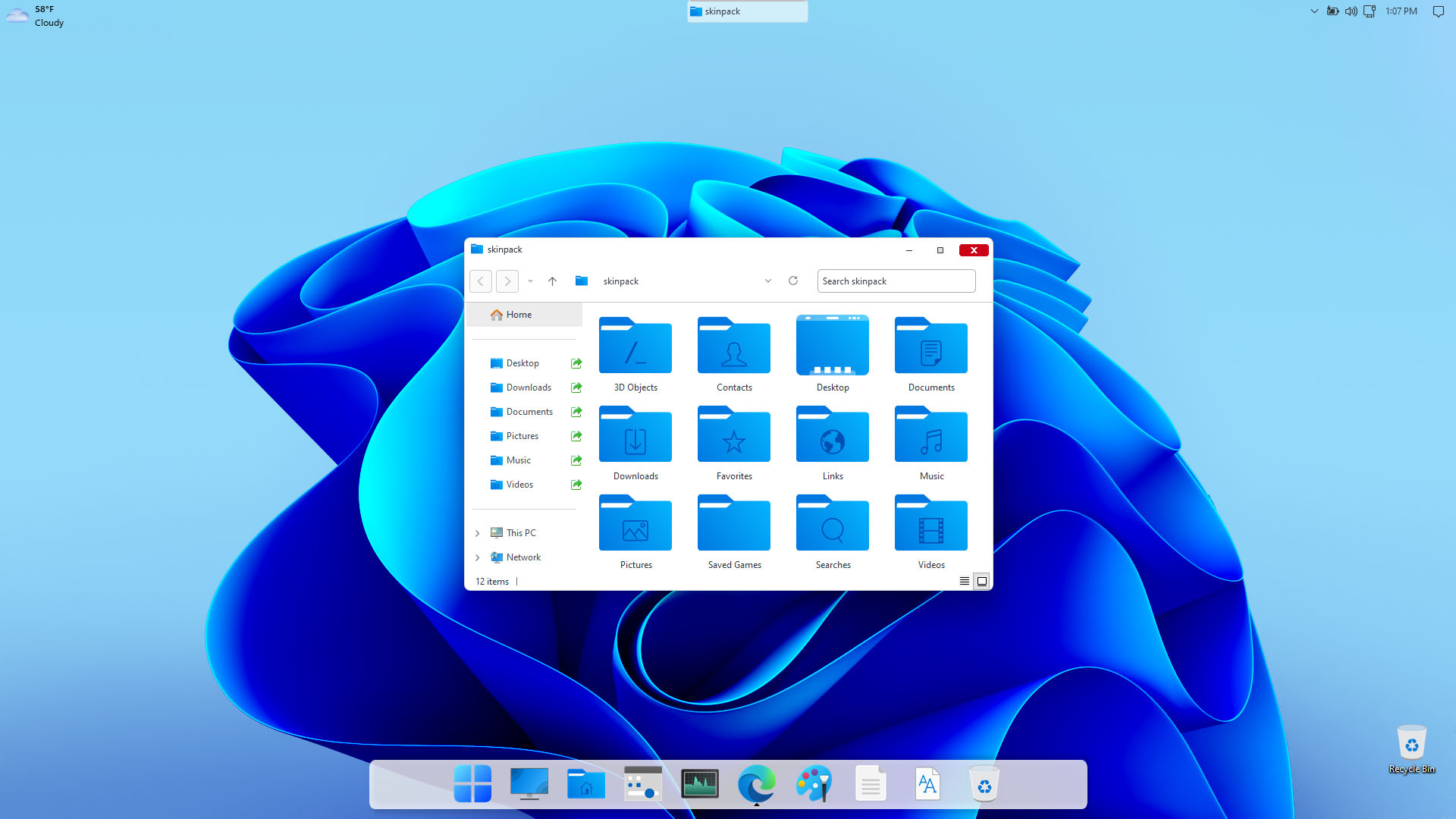This screenshot has height=819, width=1456.
Task: Click the Search skinpack field
Action: pos(896,281)
